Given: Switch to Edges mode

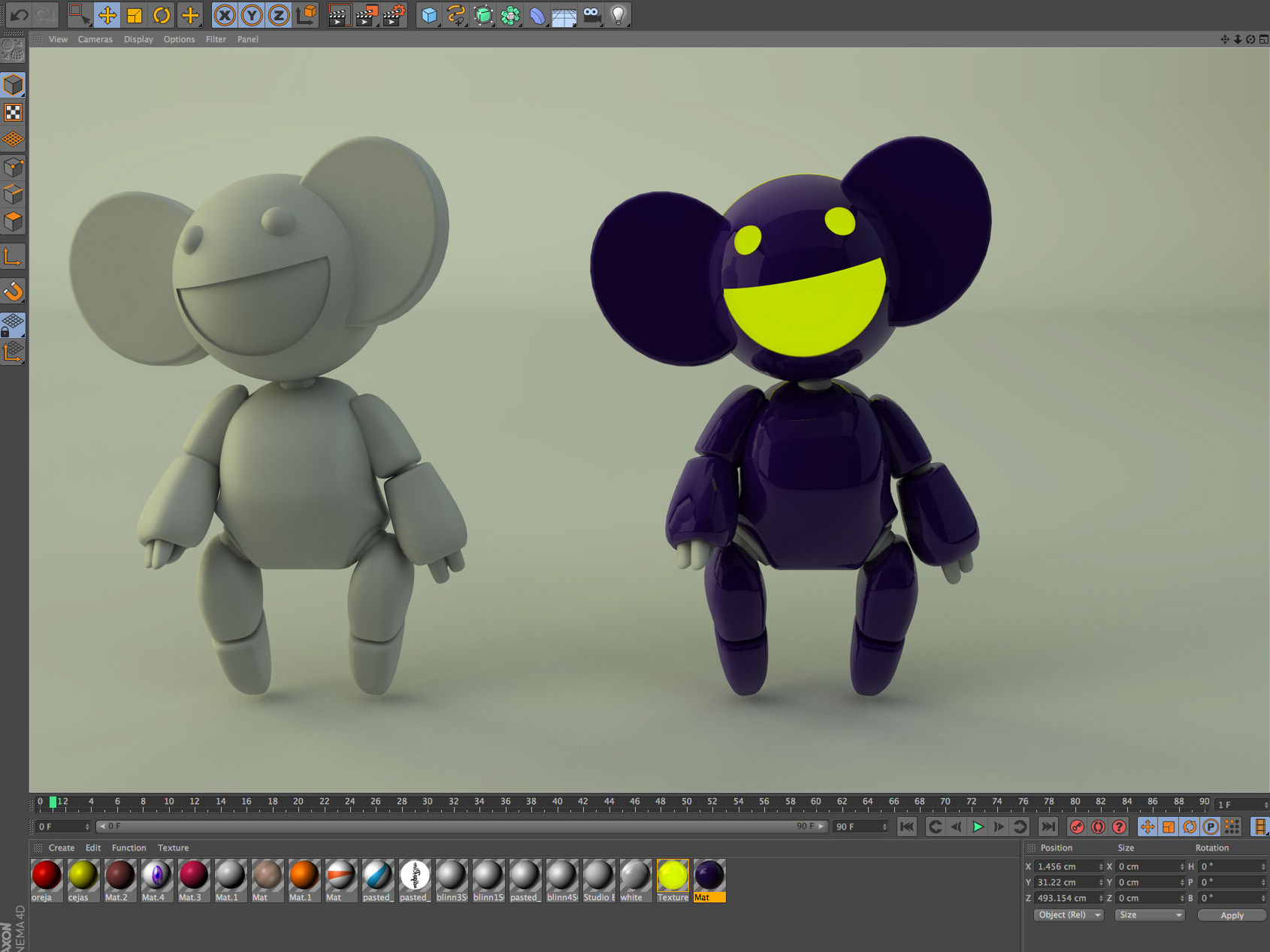Looking at the screenshot, I should coord(14,194).
